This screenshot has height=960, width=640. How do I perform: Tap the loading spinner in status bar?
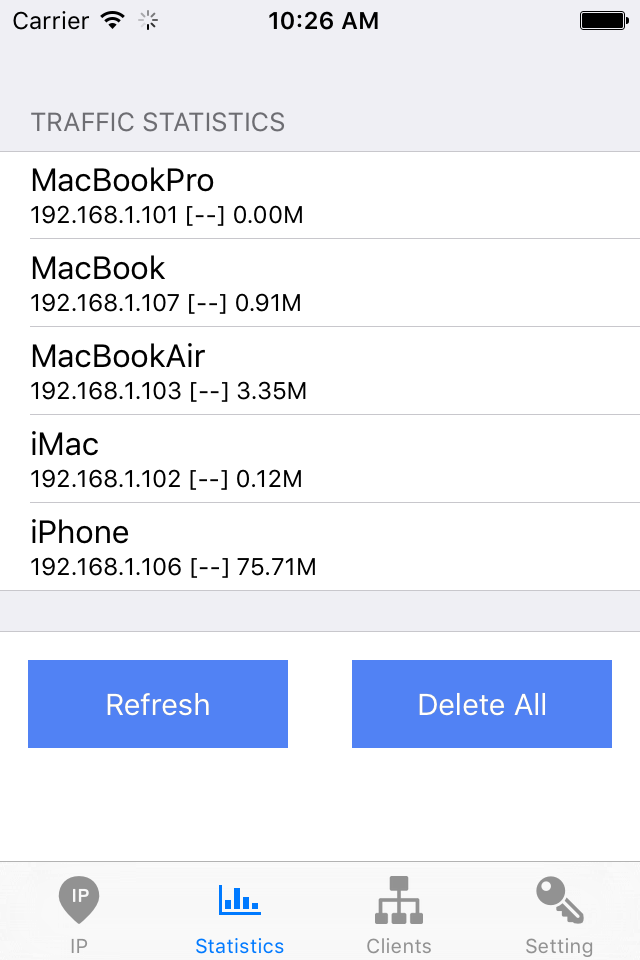click(148, 21)
